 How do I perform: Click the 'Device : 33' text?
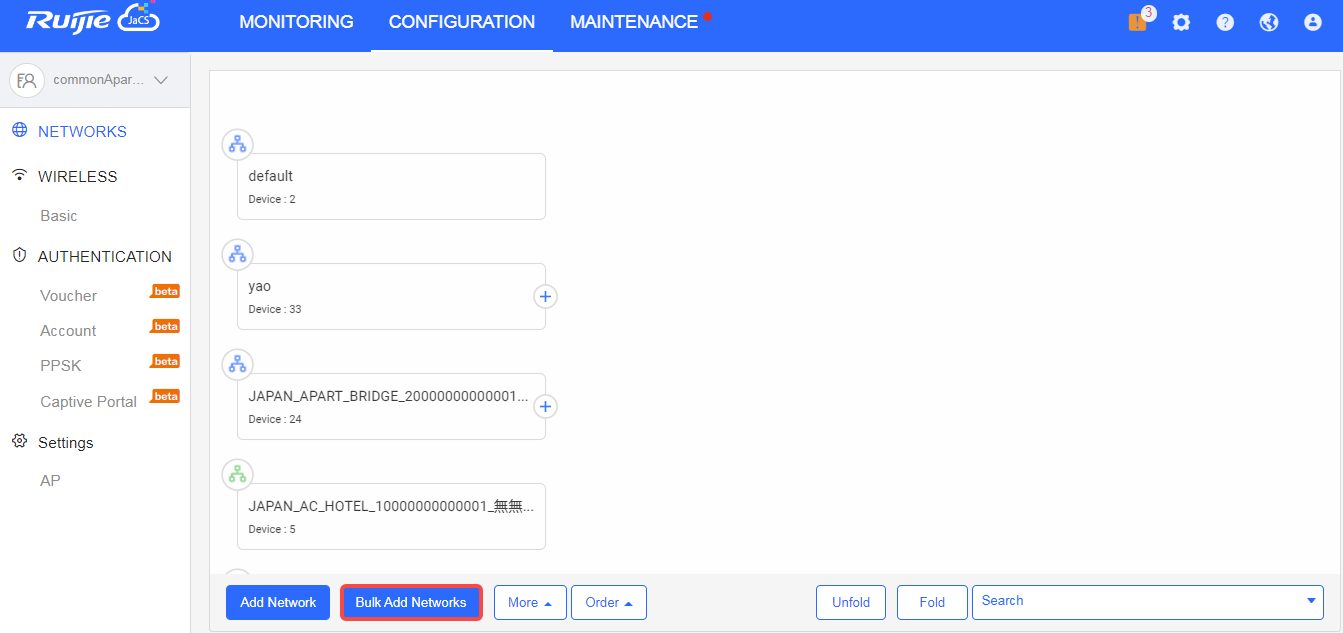point(275,309)
